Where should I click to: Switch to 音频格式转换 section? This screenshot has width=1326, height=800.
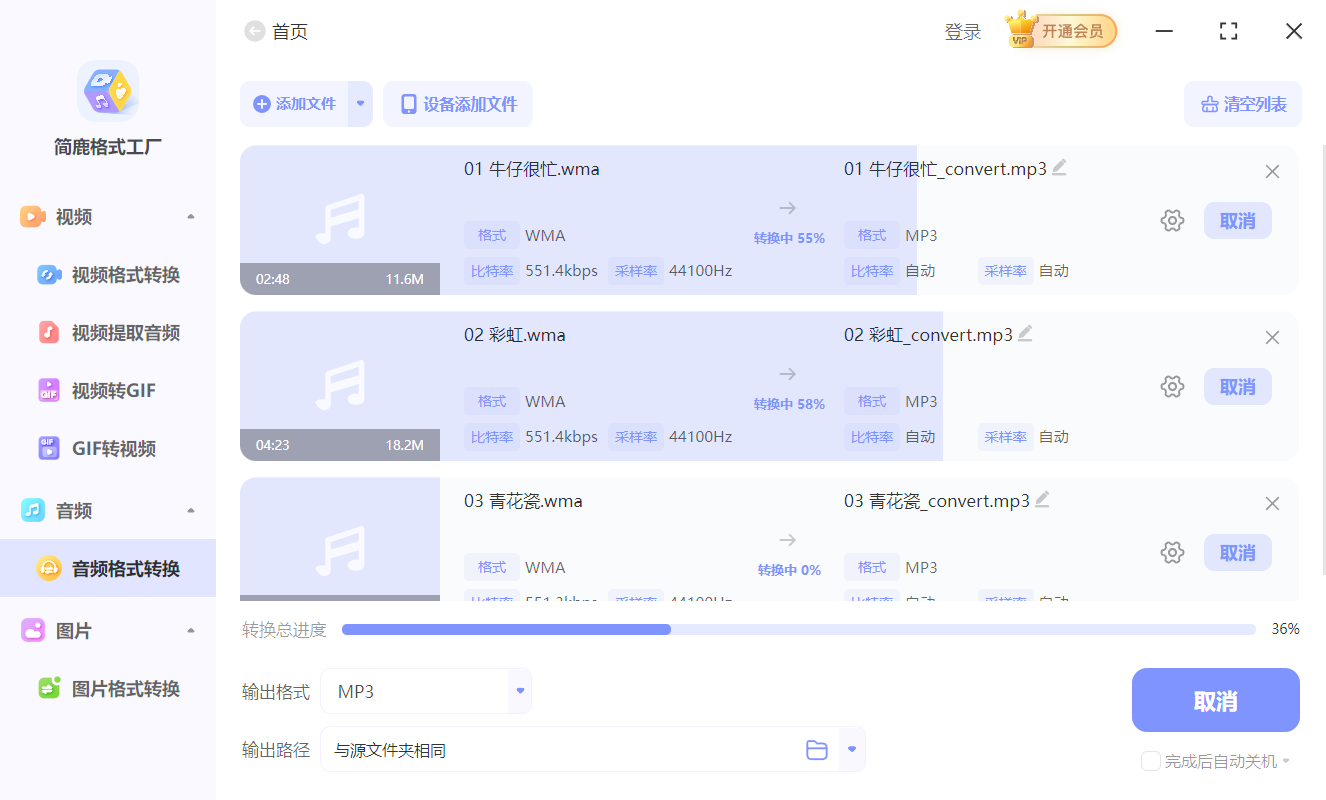point(110,568)
